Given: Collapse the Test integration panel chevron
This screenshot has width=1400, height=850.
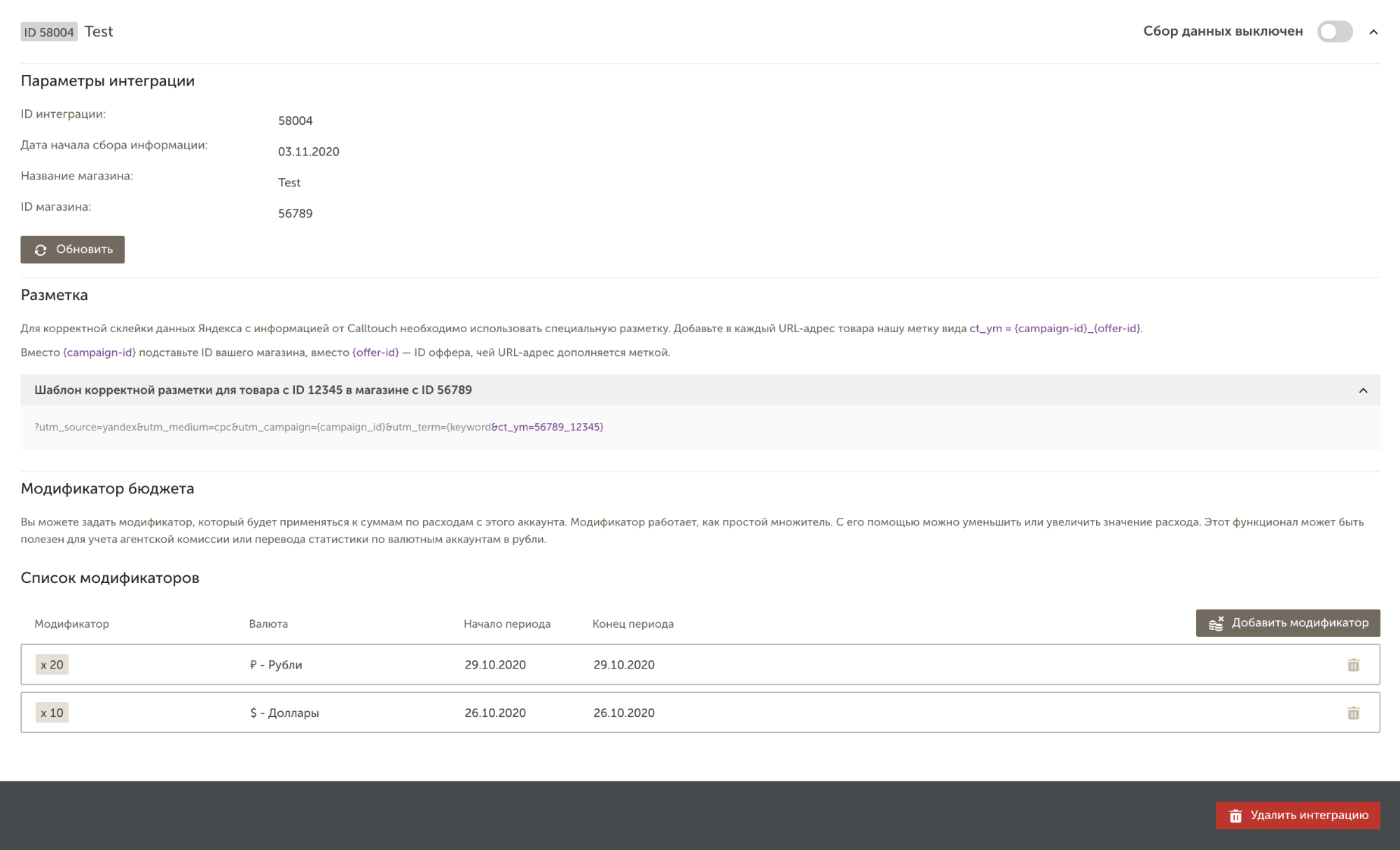Looking at the screenshot, I should (x=1373, y=32).
